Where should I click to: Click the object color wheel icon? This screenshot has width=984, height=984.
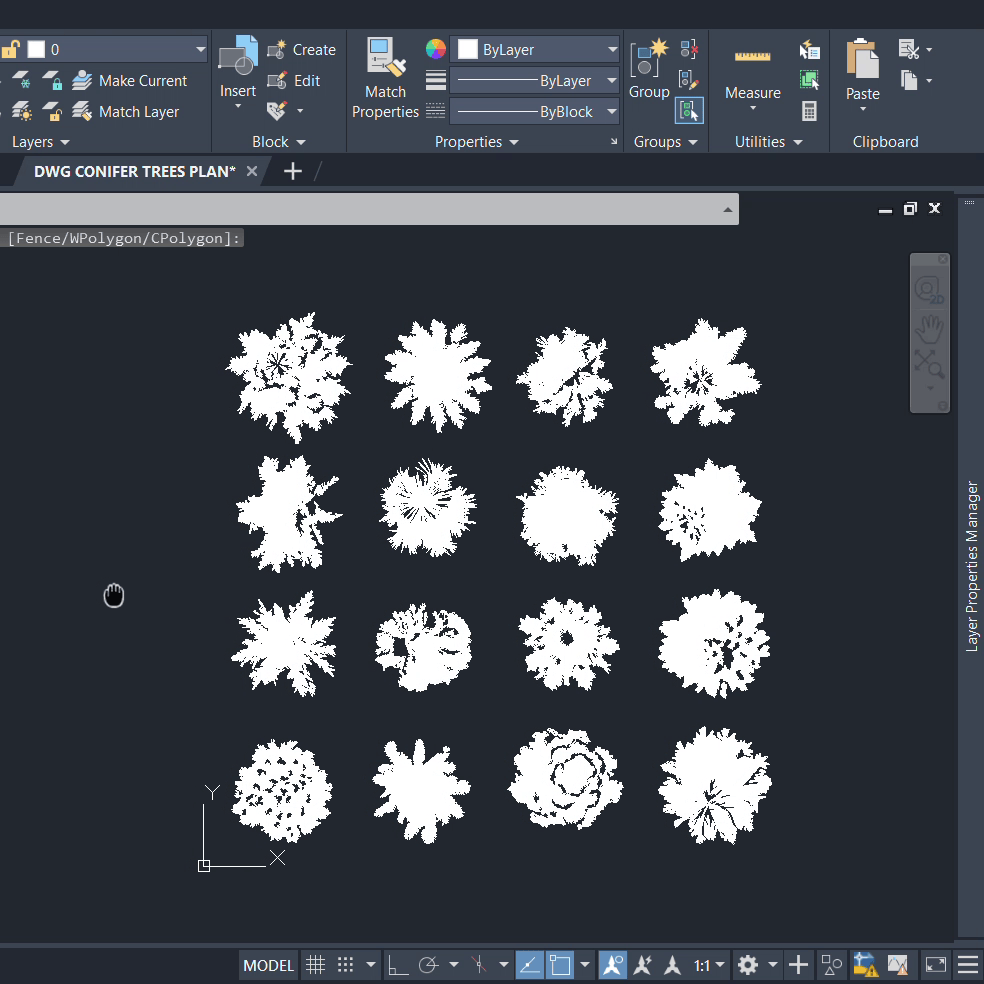(435, 49)
